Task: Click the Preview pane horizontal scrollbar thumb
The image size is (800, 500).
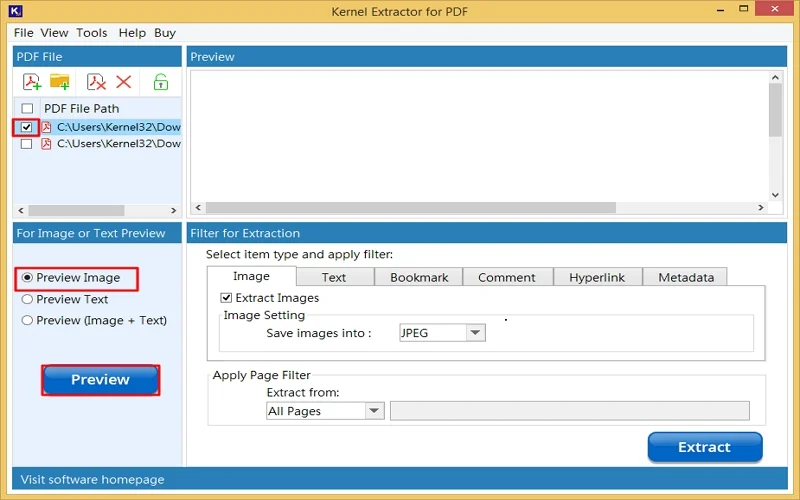Action: (411, 208)
